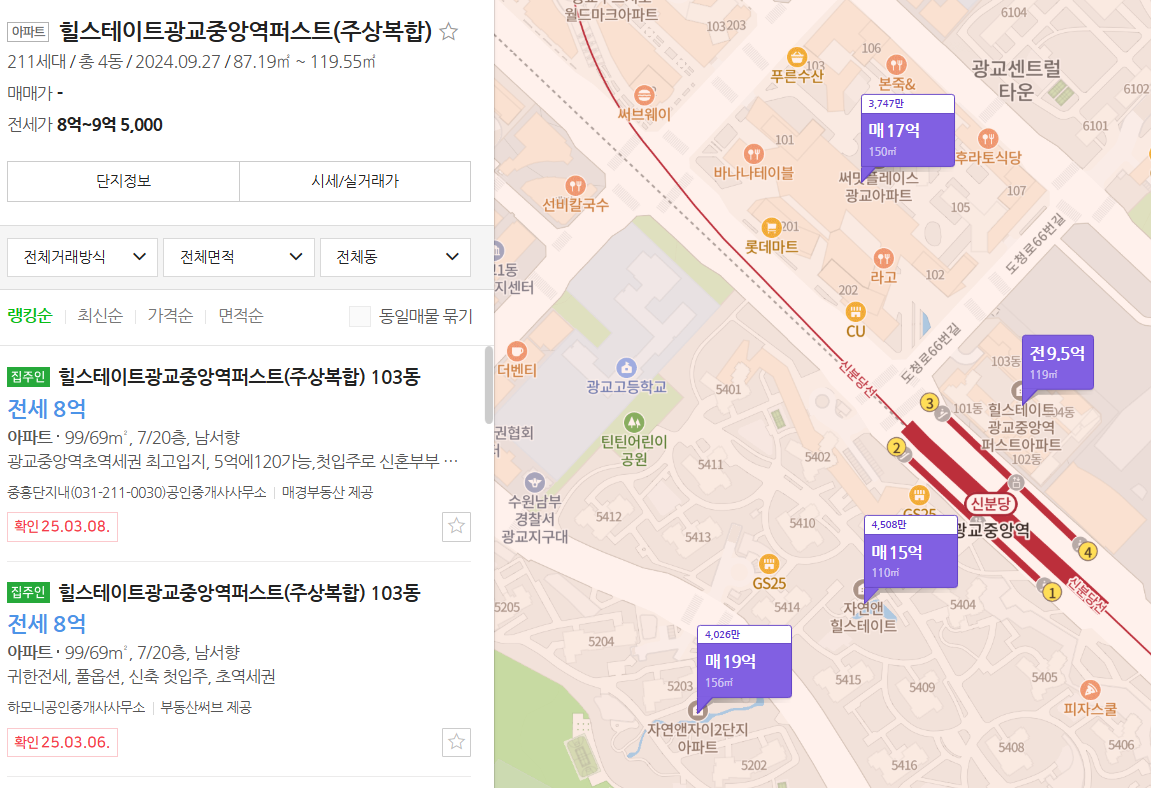
Task: Click 자연앤 힐스테이트 map label
Action: 863,617
